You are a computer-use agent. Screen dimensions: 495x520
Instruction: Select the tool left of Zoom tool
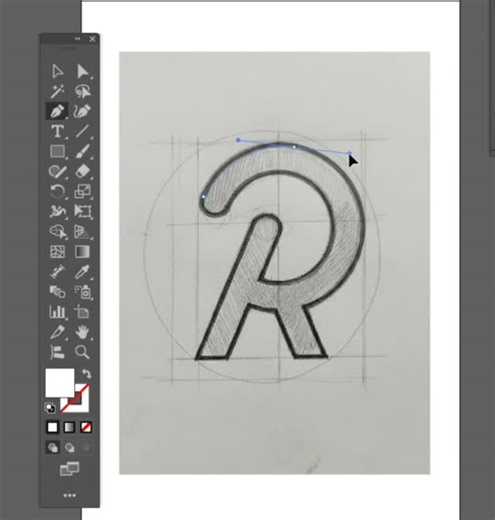57,352
